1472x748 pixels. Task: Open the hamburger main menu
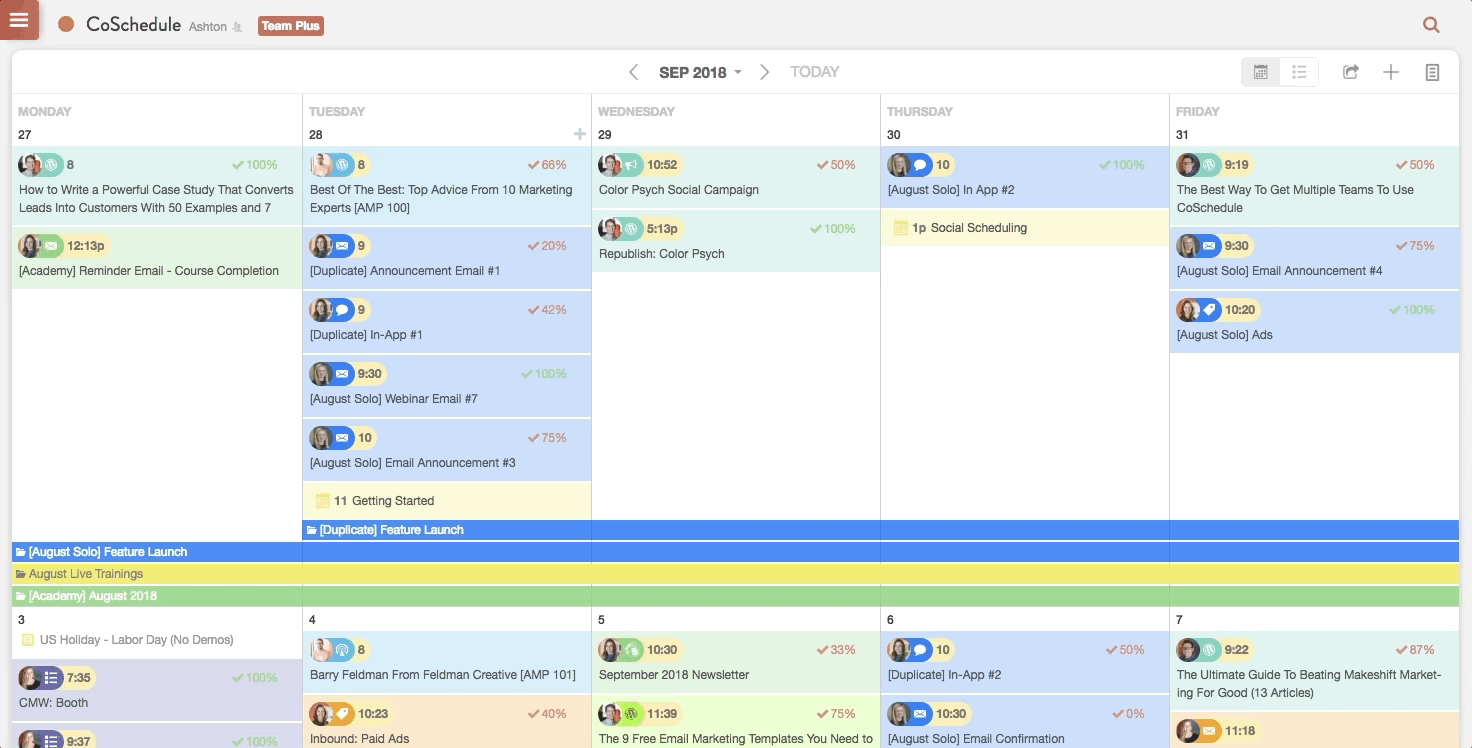pyautogui.click(x=19, y=19)
